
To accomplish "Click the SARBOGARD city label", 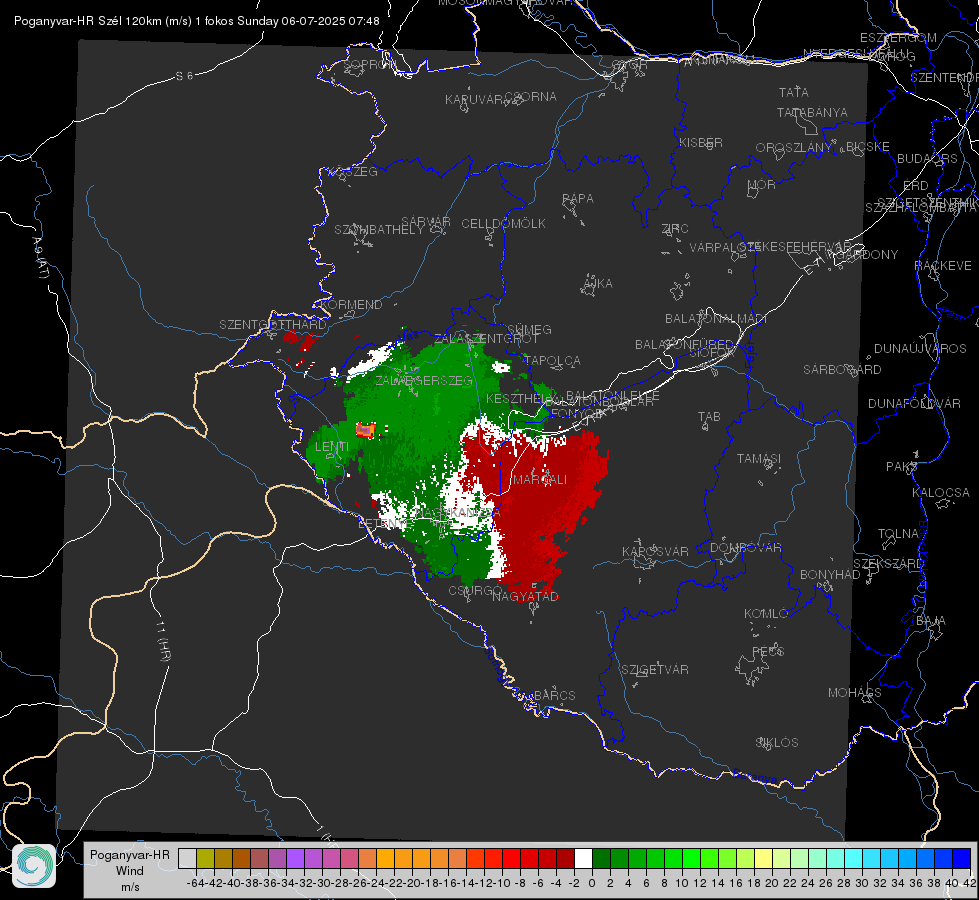I will point(842,370).
